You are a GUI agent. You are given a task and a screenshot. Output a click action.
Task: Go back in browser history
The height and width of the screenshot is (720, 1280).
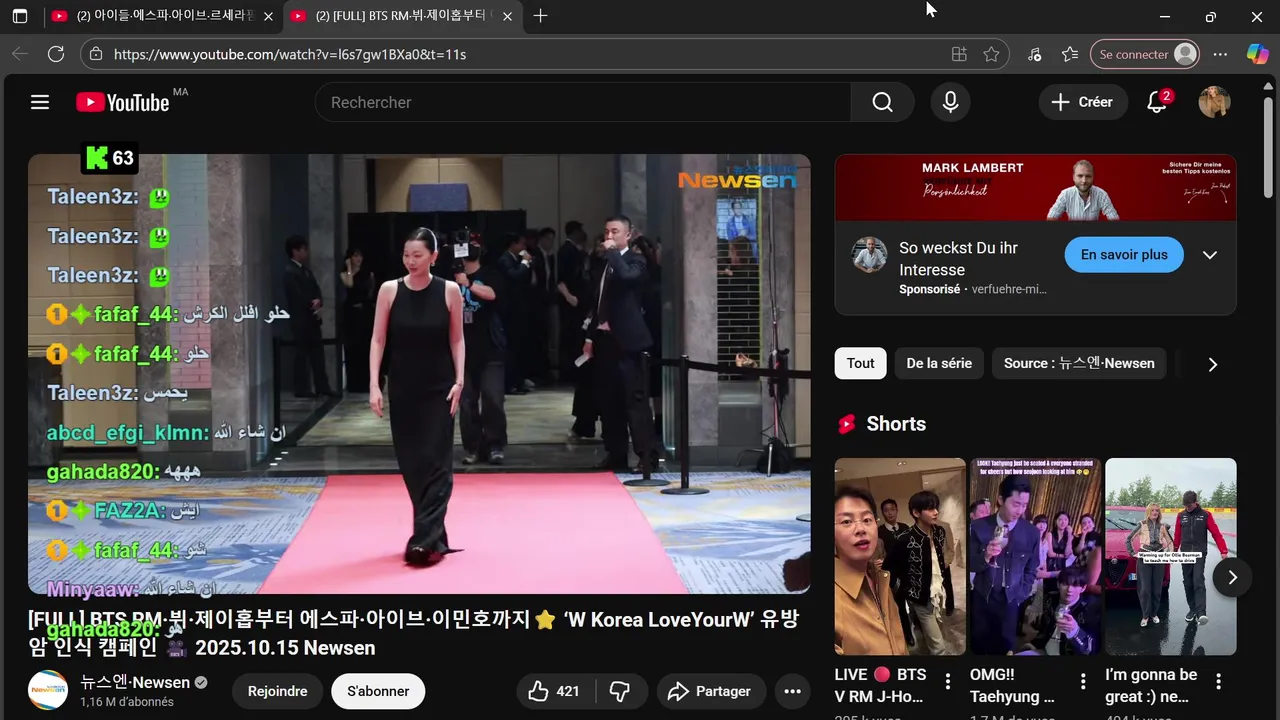(x=19, y=54)
